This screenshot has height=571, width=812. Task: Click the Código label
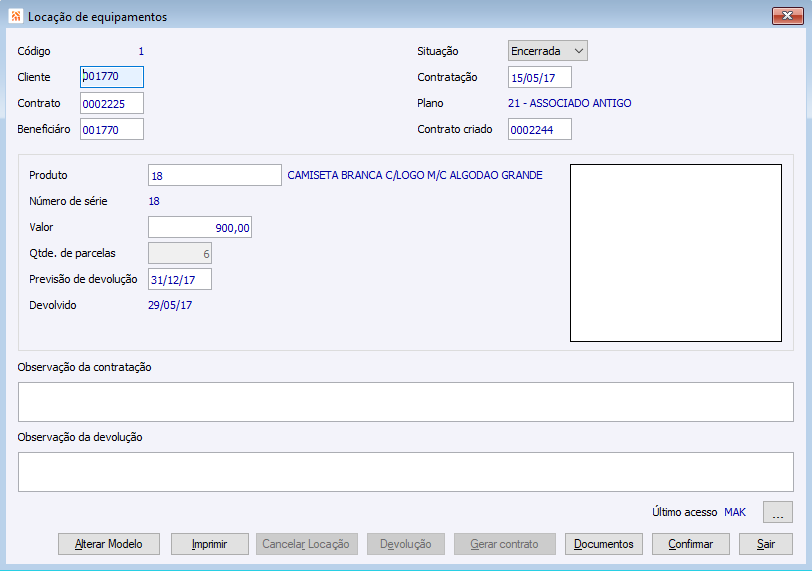(34, 51)
